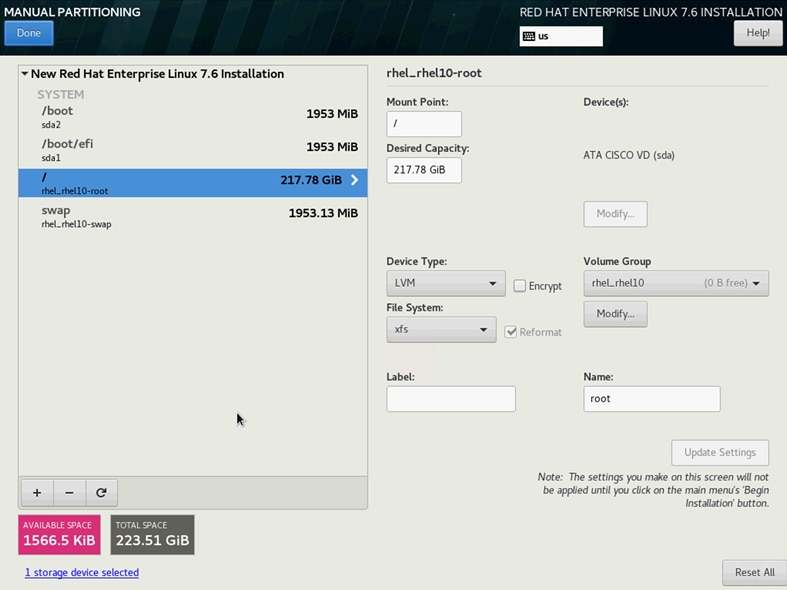
Task: Open the Volume Group rhel_rhel10 dropdown
Action: coord(676,283)
